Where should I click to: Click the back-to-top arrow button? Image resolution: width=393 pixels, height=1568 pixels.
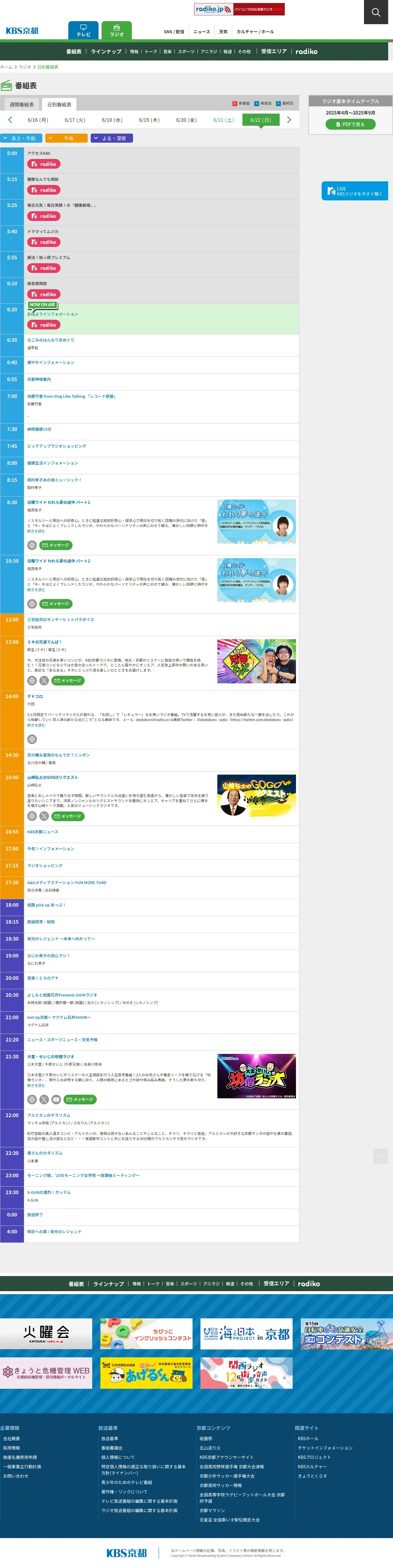point(380,1156)
